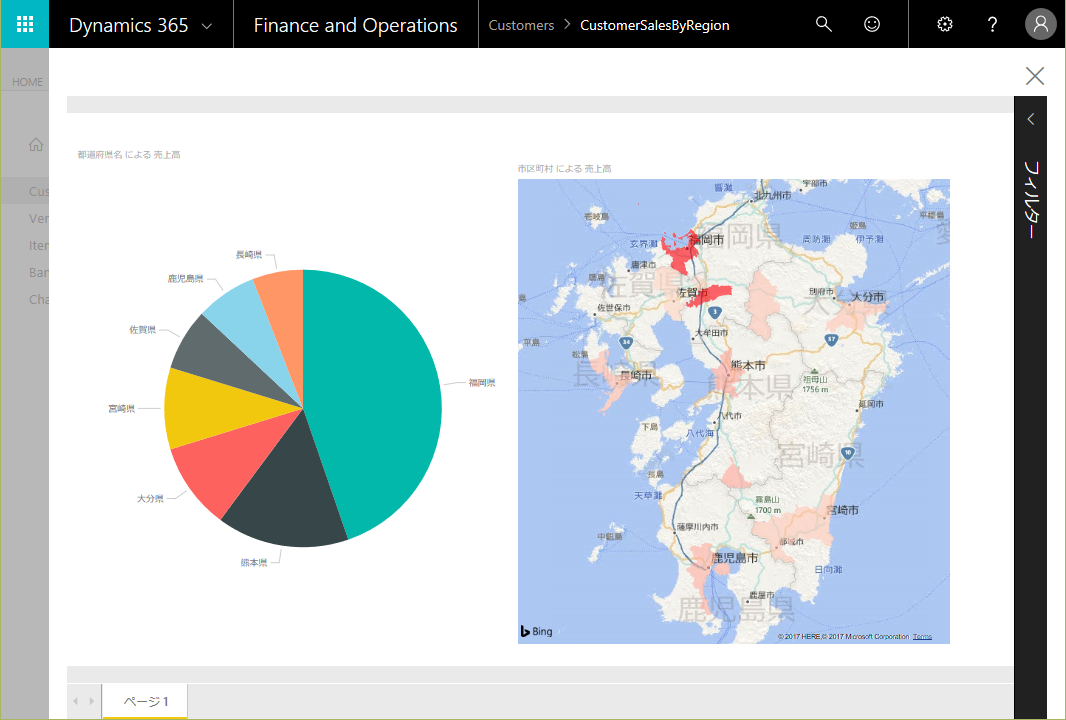Click the 福岡県 pie label
Screen dimensions: 1066x720
coord(481,383)
